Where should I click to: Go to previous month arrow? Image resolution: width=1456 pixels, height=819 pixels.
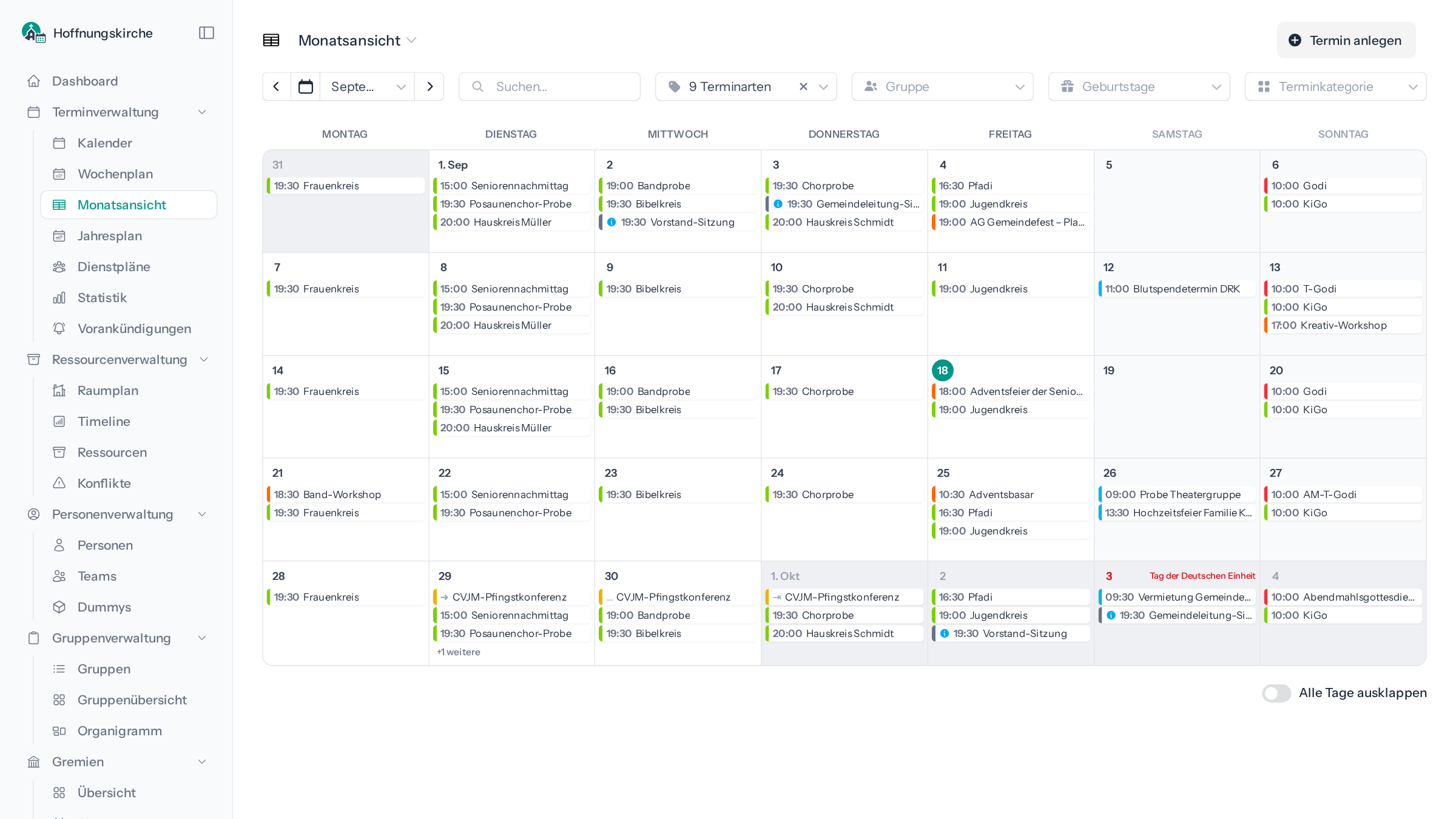277,87
